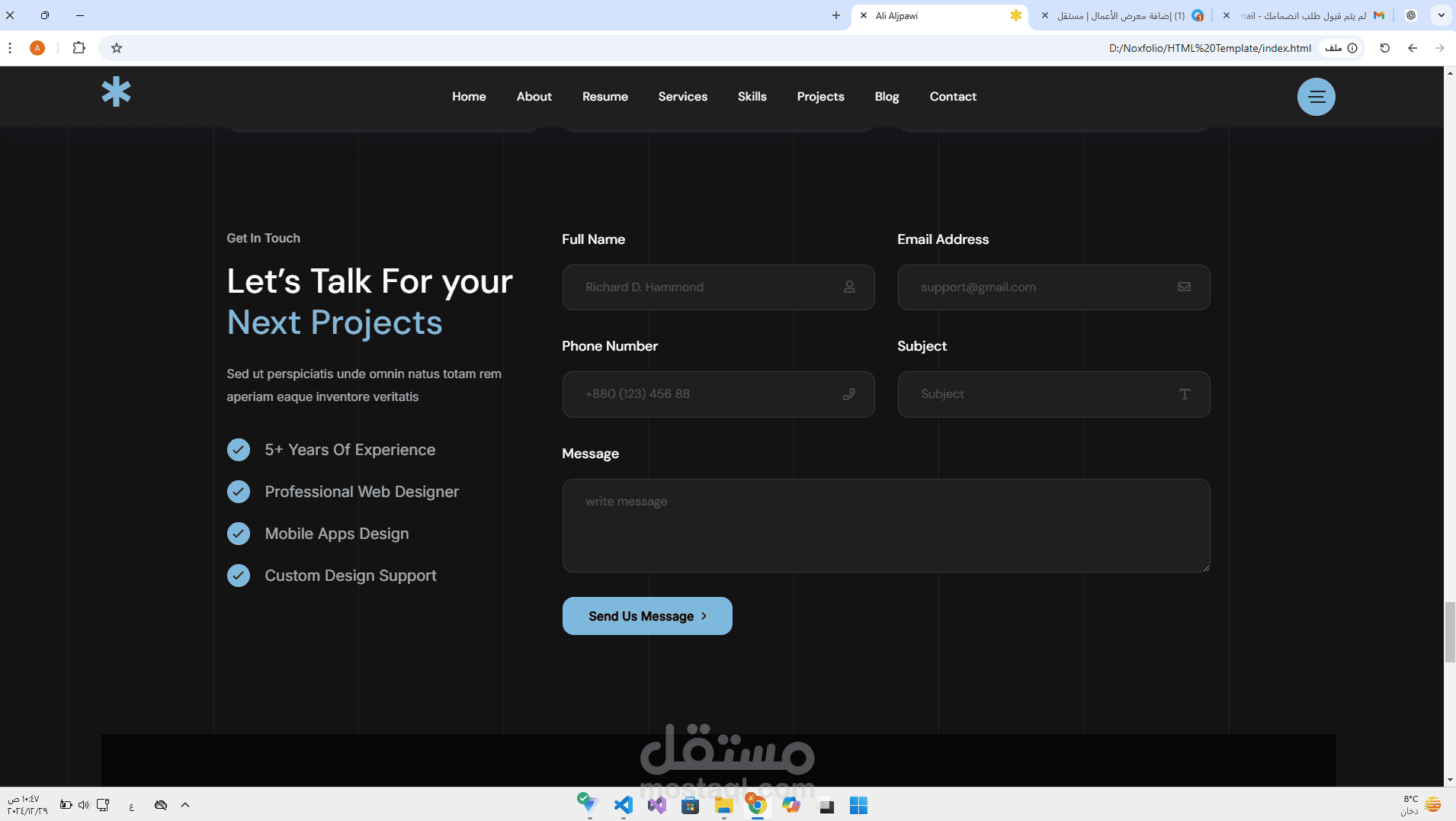This screenshot has width=1456, height=821.
Task: Reload the page with refresh icon
Action: pos(1385,48)
